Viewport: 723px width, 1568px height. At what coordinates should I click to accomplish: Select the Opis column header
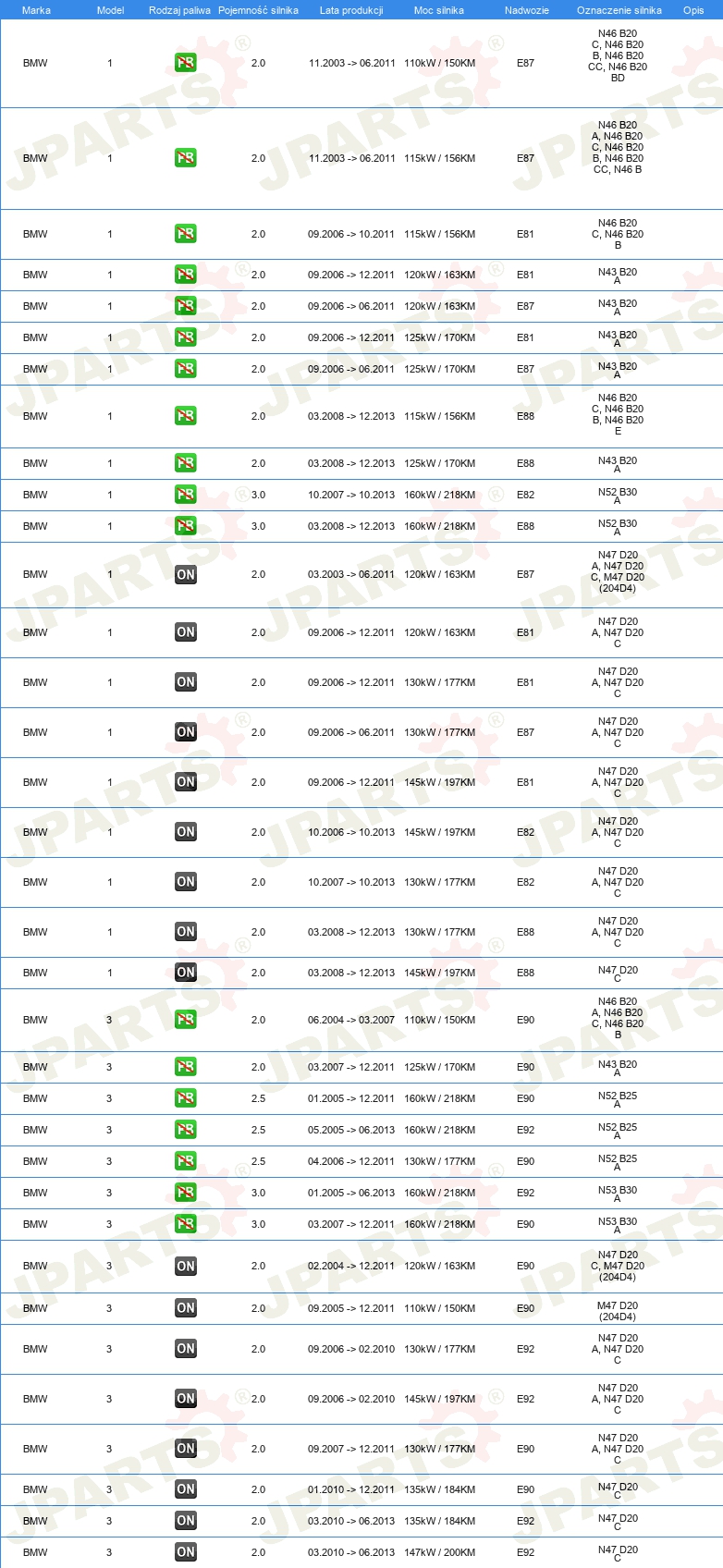pos(693,10)
